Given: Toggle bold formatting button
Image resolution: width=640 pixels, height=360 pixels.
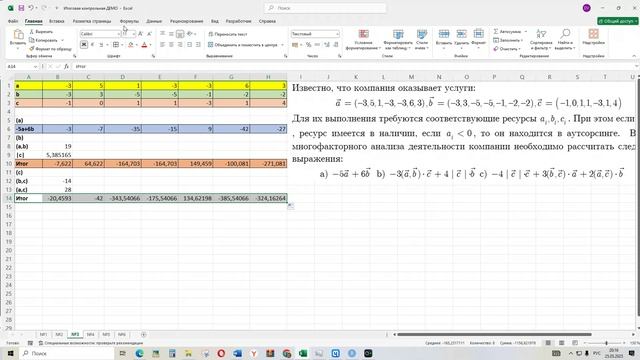Looking at the screenshot, I should coord(84,44).
